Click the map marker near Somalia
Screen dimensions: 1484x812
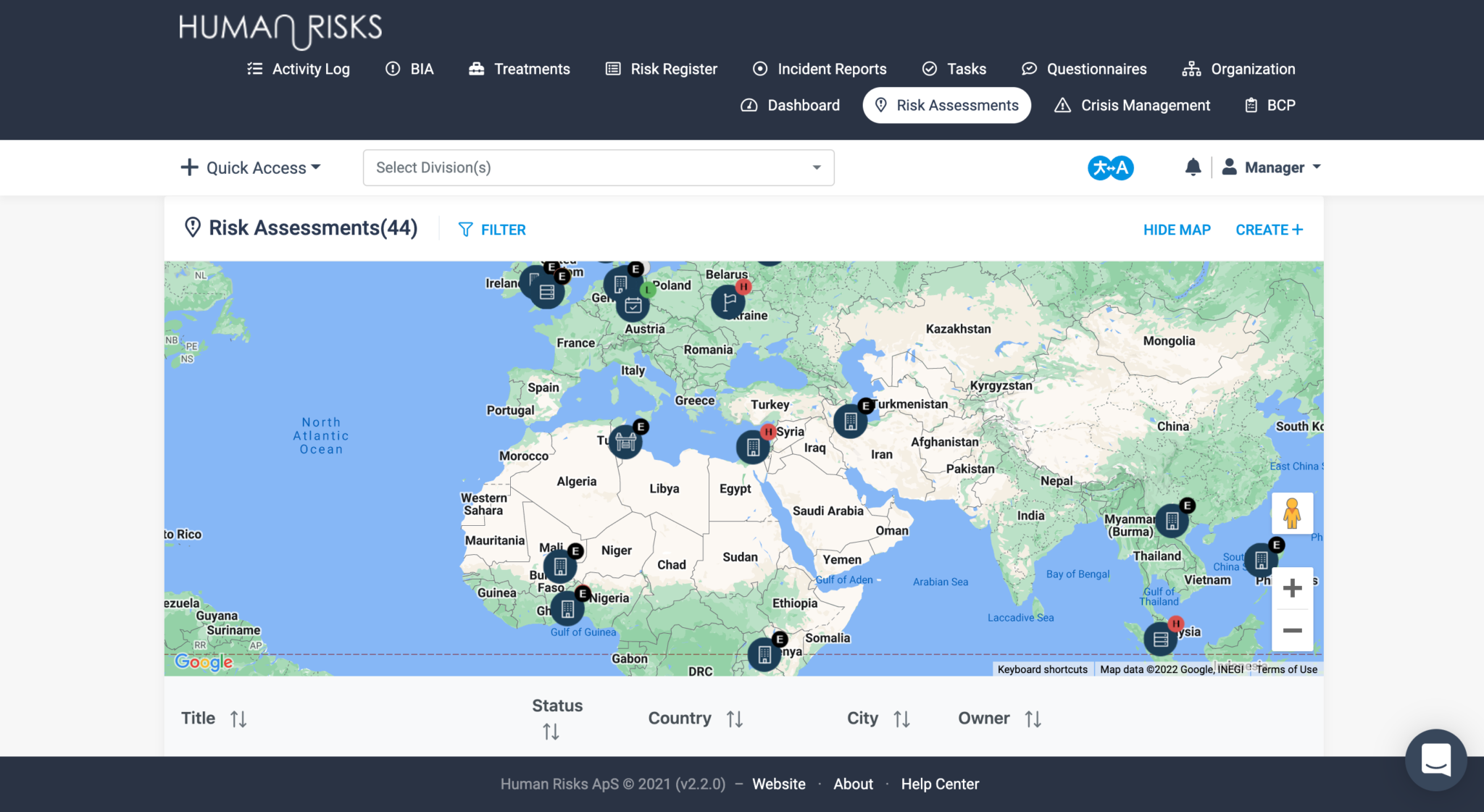[x=764, y=654]
